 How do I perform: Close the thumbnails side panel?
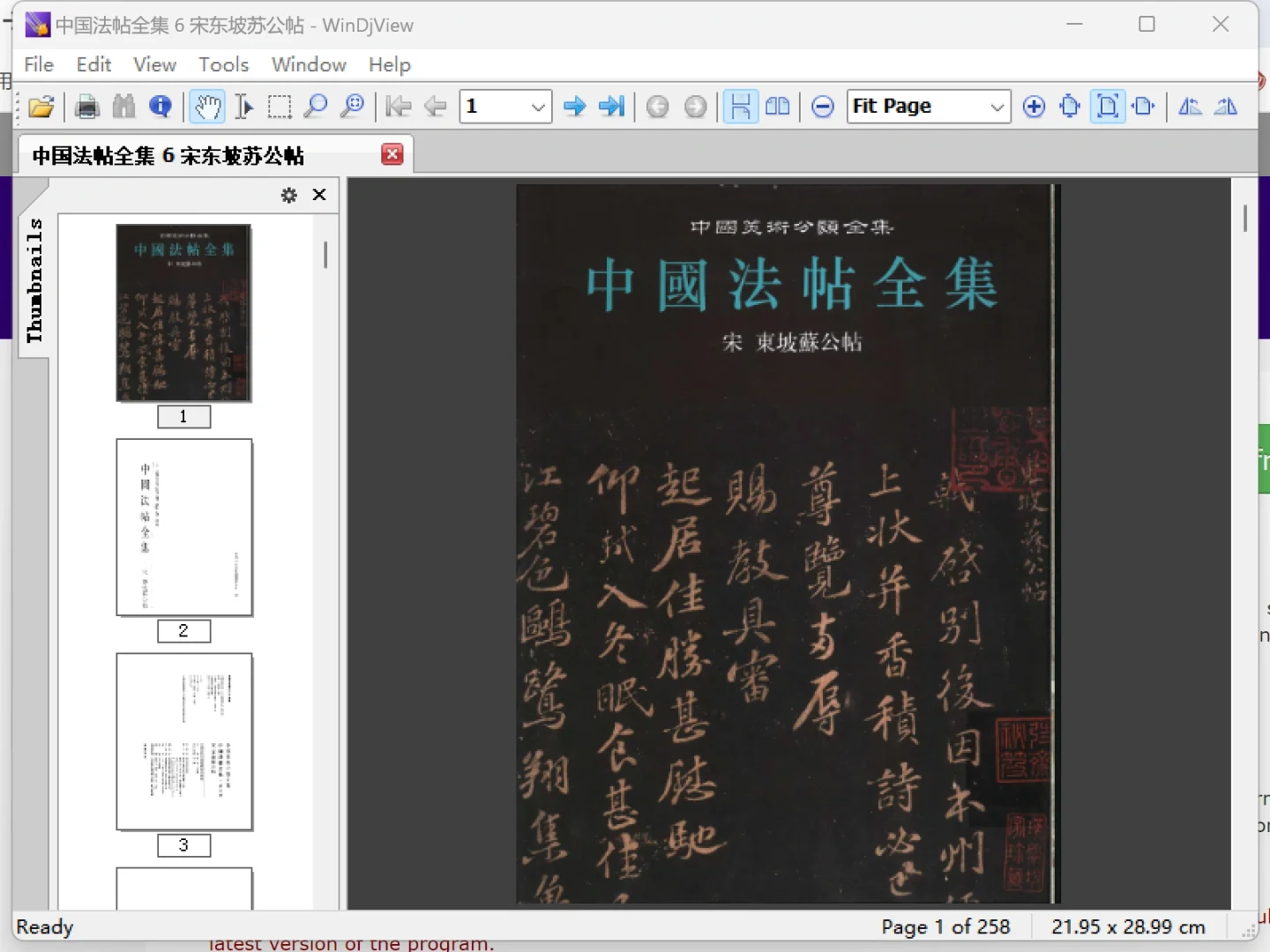[319, 195]
